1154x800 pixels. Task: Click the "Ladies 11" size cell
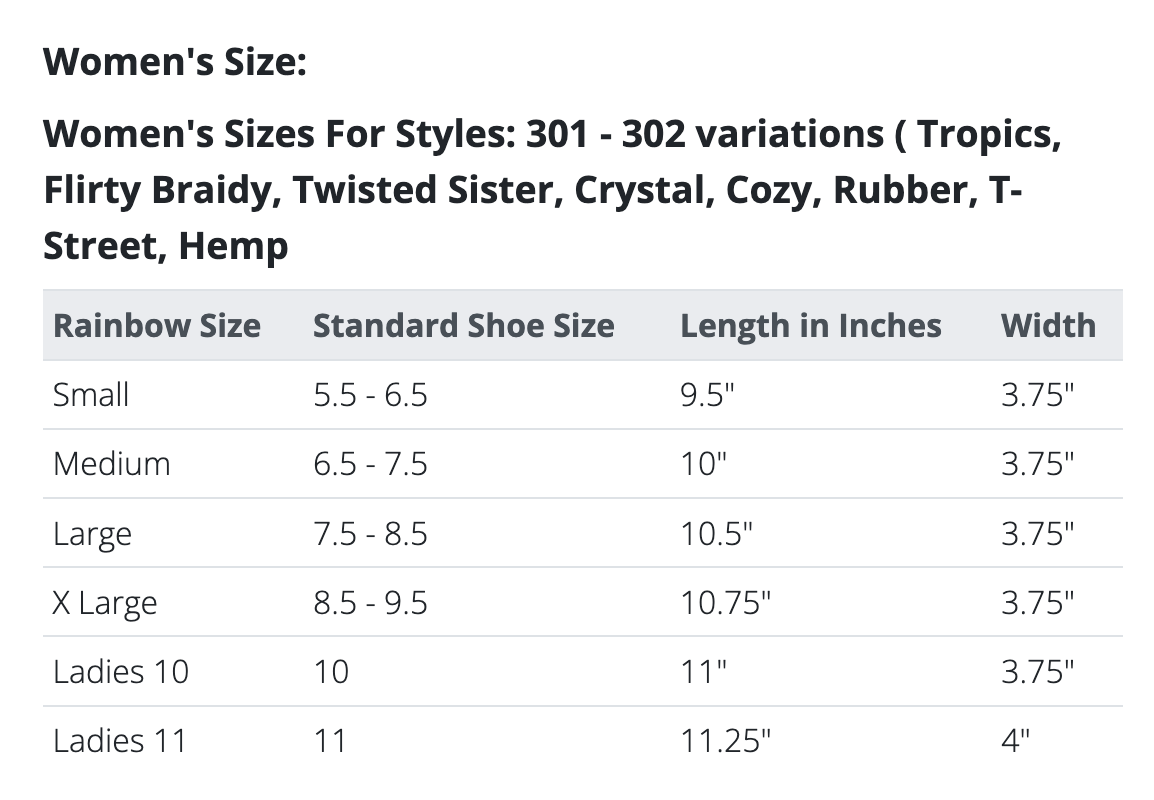pyautogui.click(x=120, y=741)
